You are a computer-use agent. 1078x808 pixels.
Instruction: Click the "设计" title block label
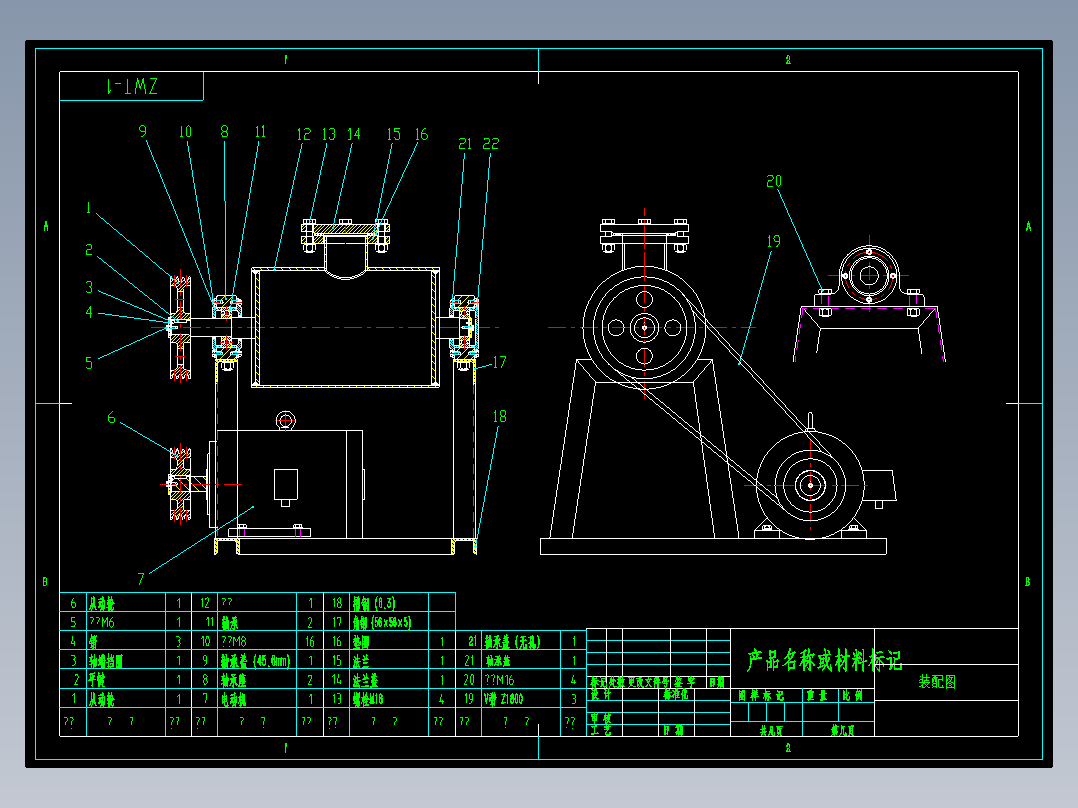pyautogui.click(x=600, y=695)
